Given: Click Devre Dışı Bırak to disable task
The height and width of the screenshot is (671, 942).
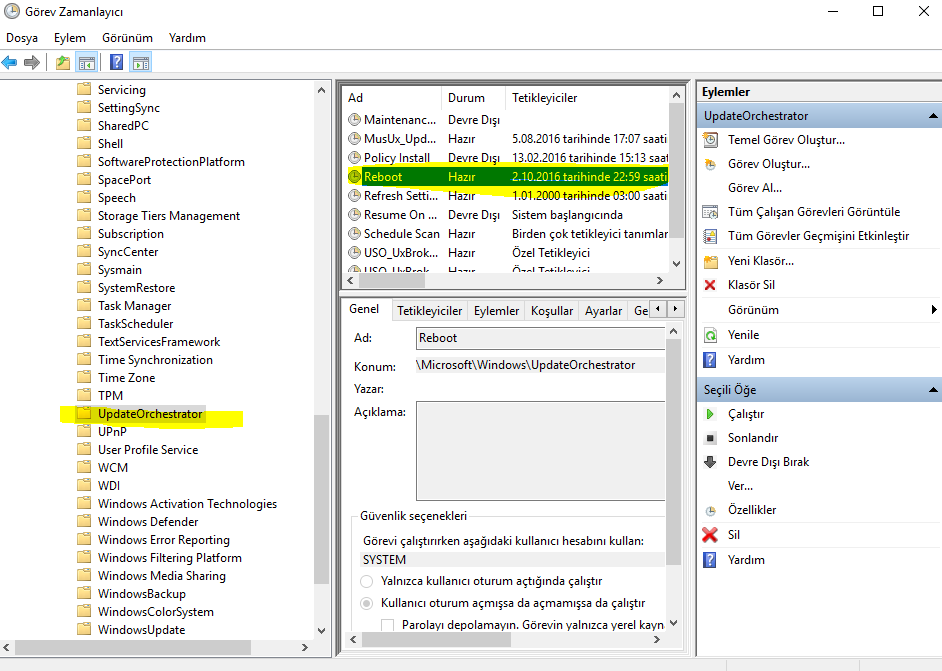Looking at the screenshot, I should point(768,462).
